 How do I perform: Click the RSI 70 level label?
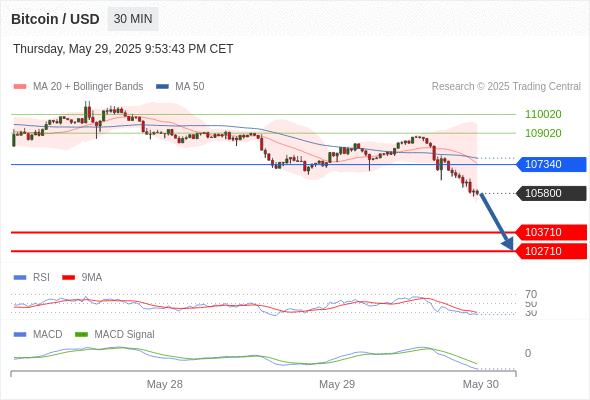531,294
